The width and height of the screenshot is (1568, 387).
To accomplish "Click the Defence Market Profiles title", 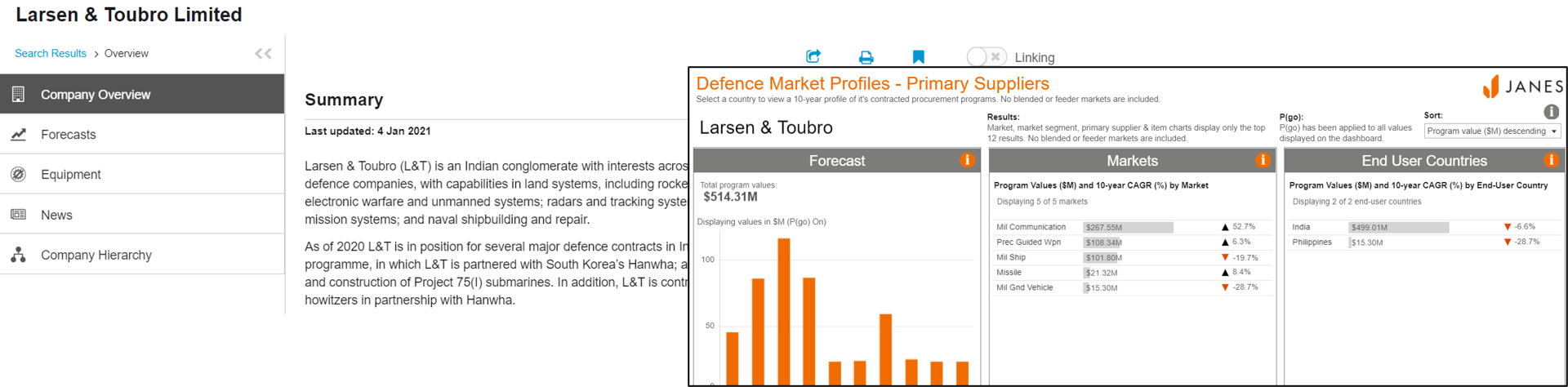I will pyautogui.click(x=872, y=83).
